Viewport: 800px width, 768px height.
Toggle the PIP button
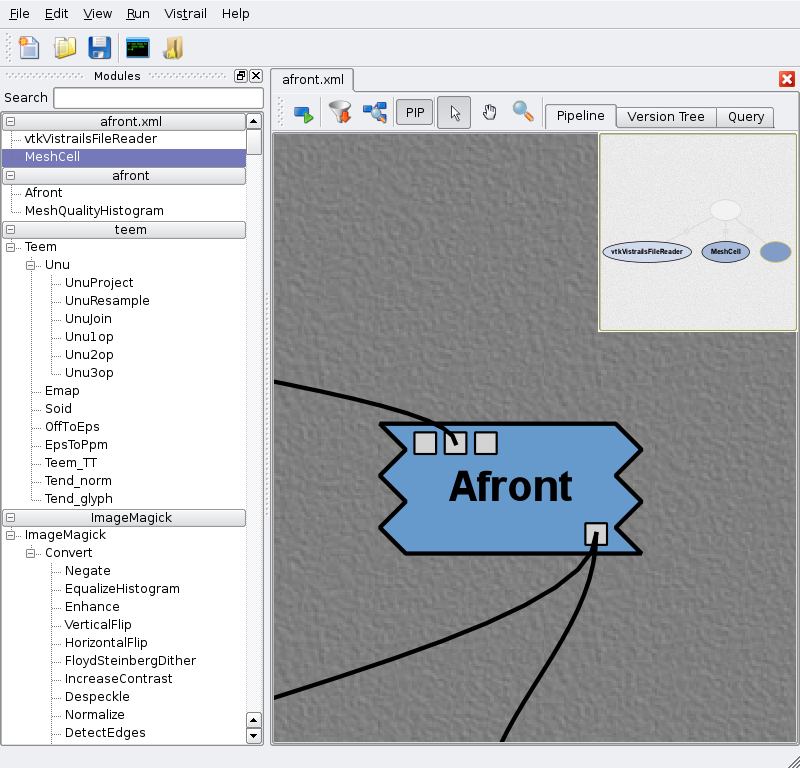pos(414,112)
